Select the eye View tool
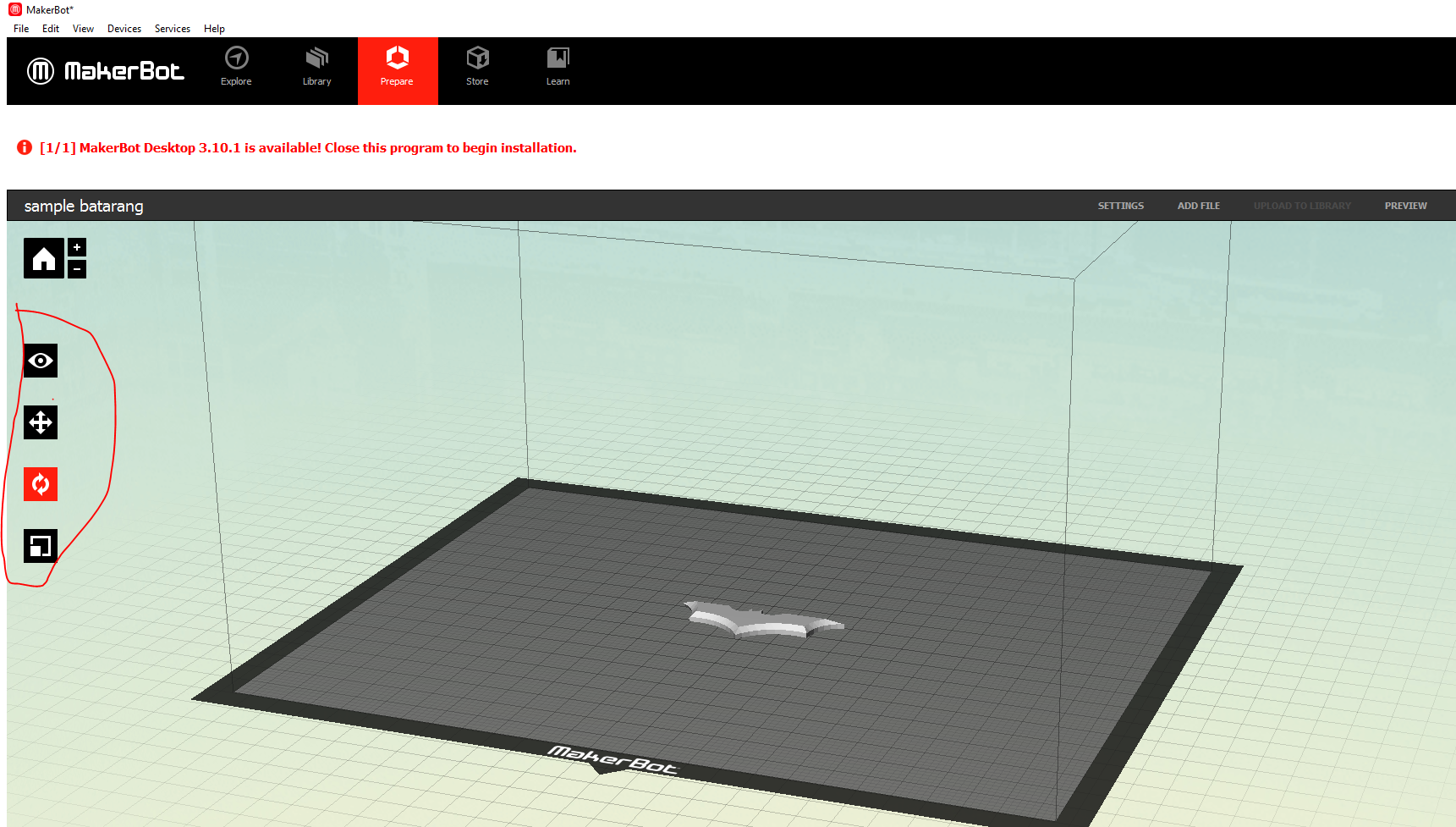The height and width of the screenshot is (827, 1456). click(41, 361)
